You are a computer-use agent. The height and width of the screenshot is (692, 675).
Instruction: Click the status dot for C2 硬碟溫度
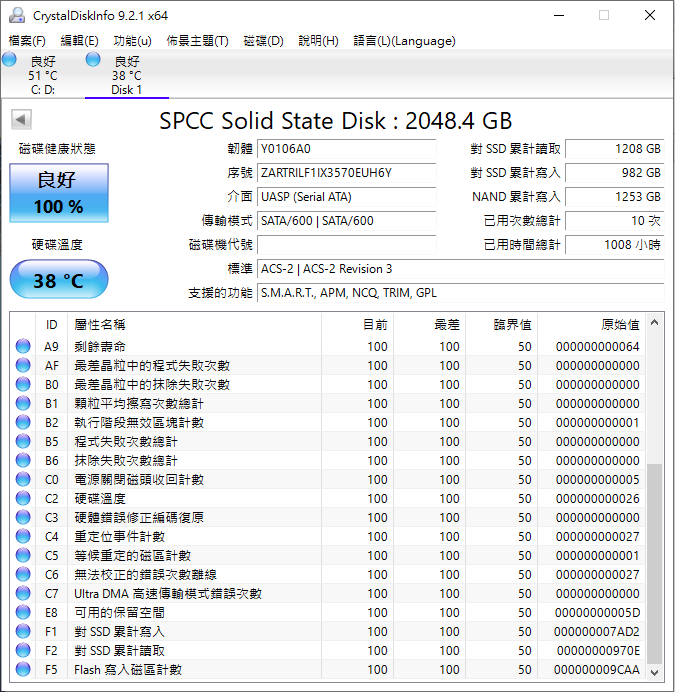23,499
